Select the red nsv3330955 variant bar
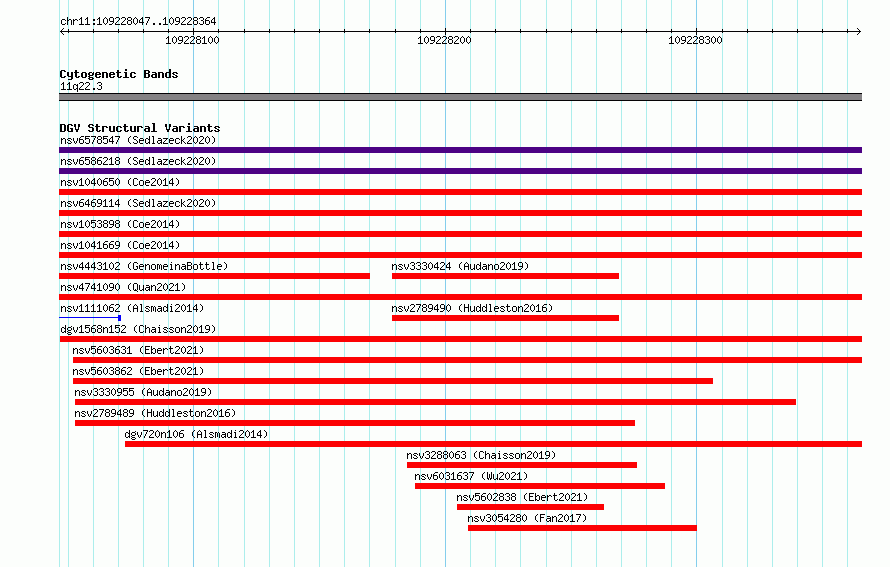890x567 pixels. tap(435, 402)
